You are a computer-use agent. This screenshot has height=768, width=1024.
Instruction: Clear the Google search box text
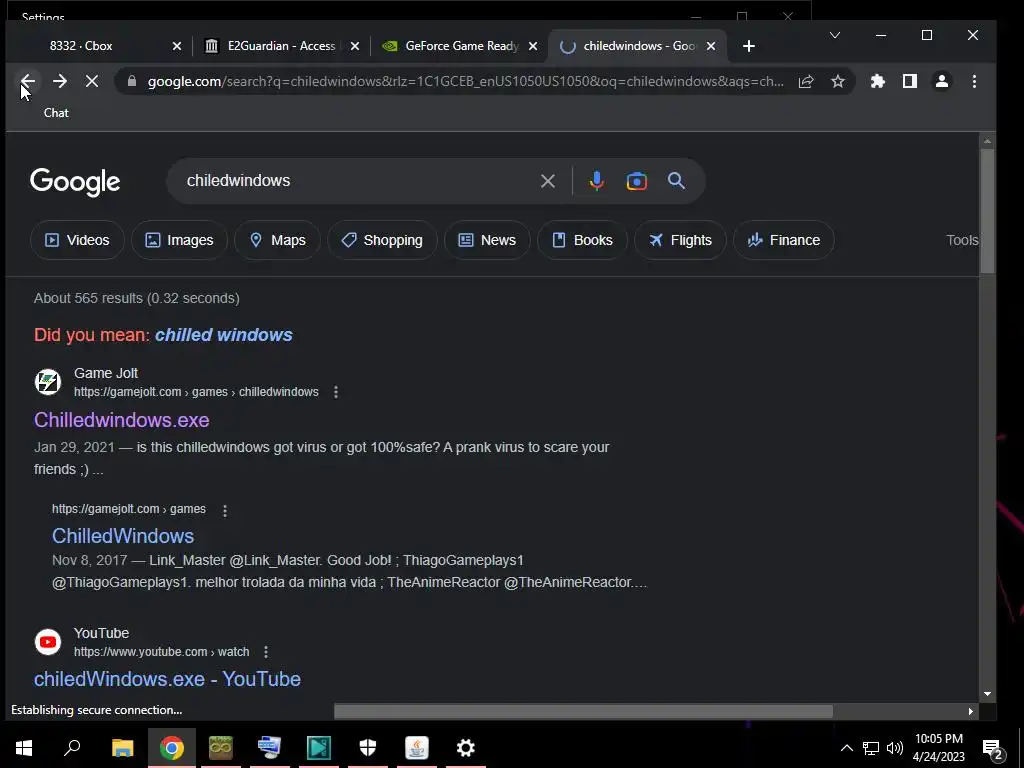(548, 181)
